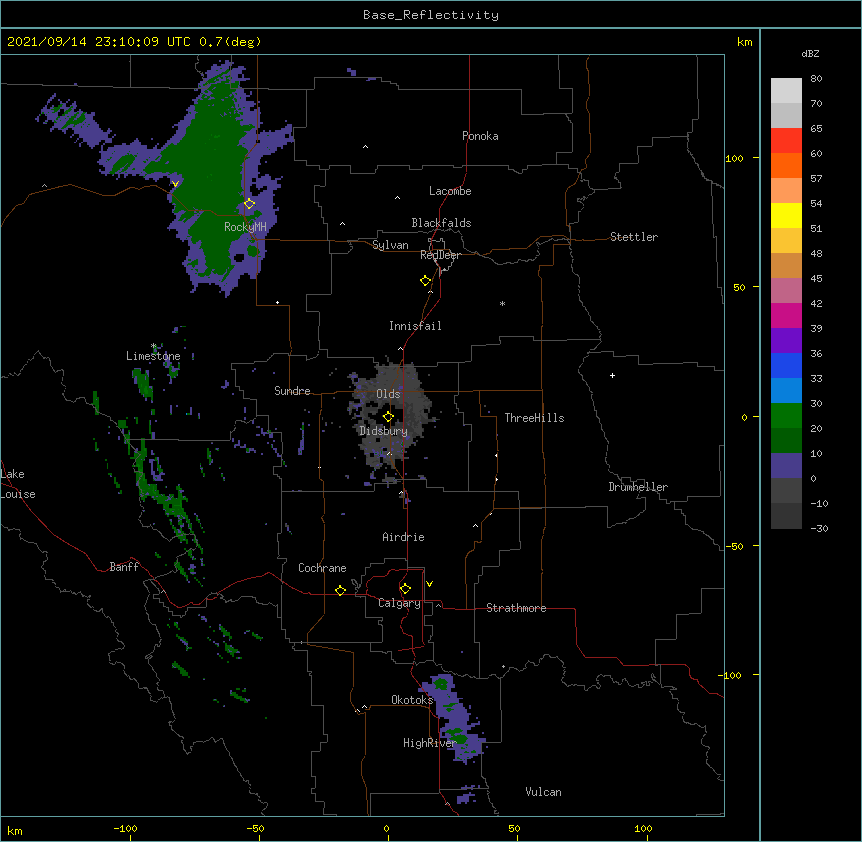Click the HighRiver label
This screenshot has height=842, width=862.
(x=430, y=743)
